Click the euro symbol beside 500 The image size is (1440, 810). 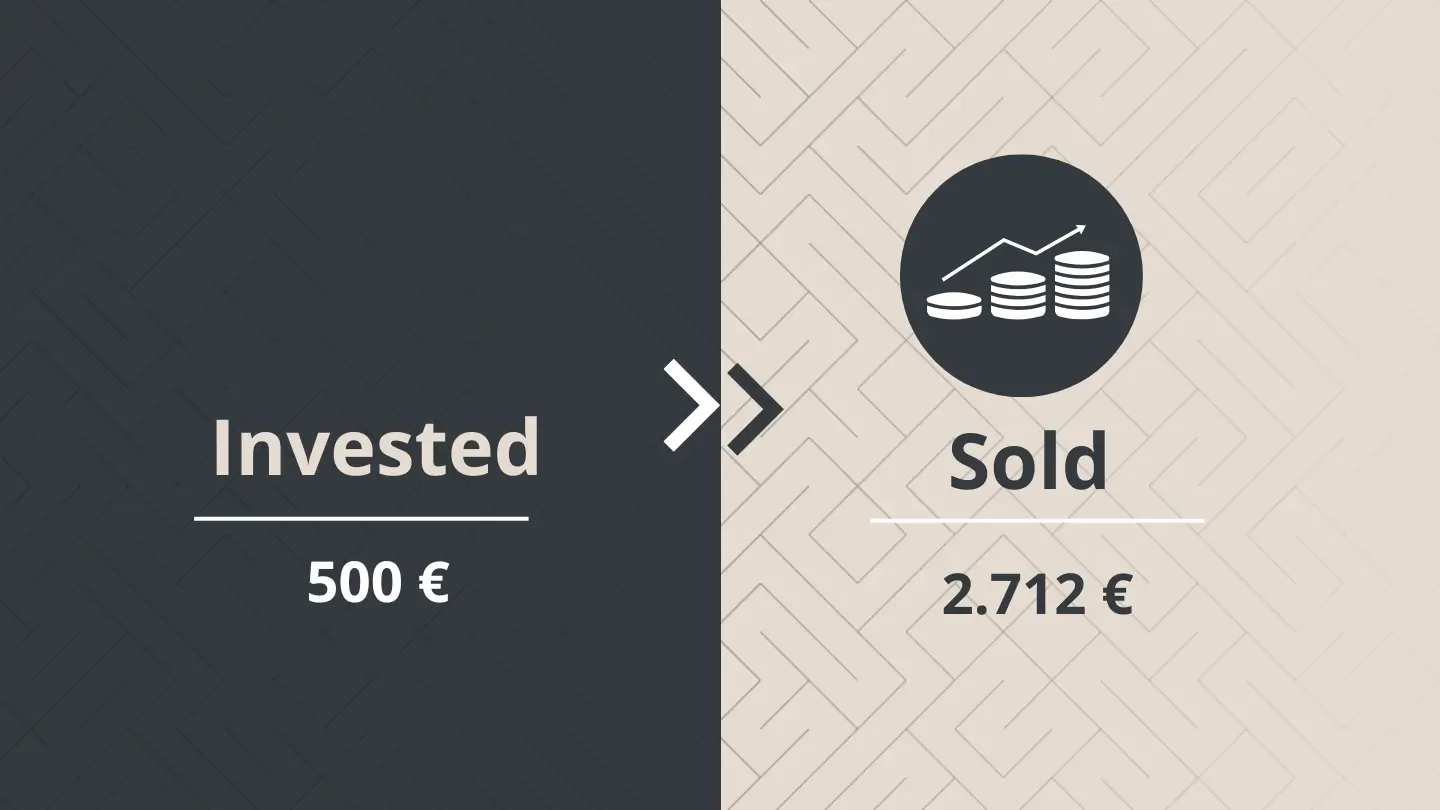click(x=432, y=582)
